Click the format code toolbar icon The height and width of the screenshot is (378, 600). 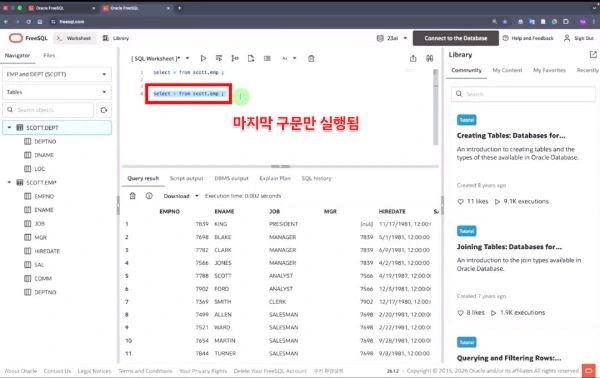[267, 58]
